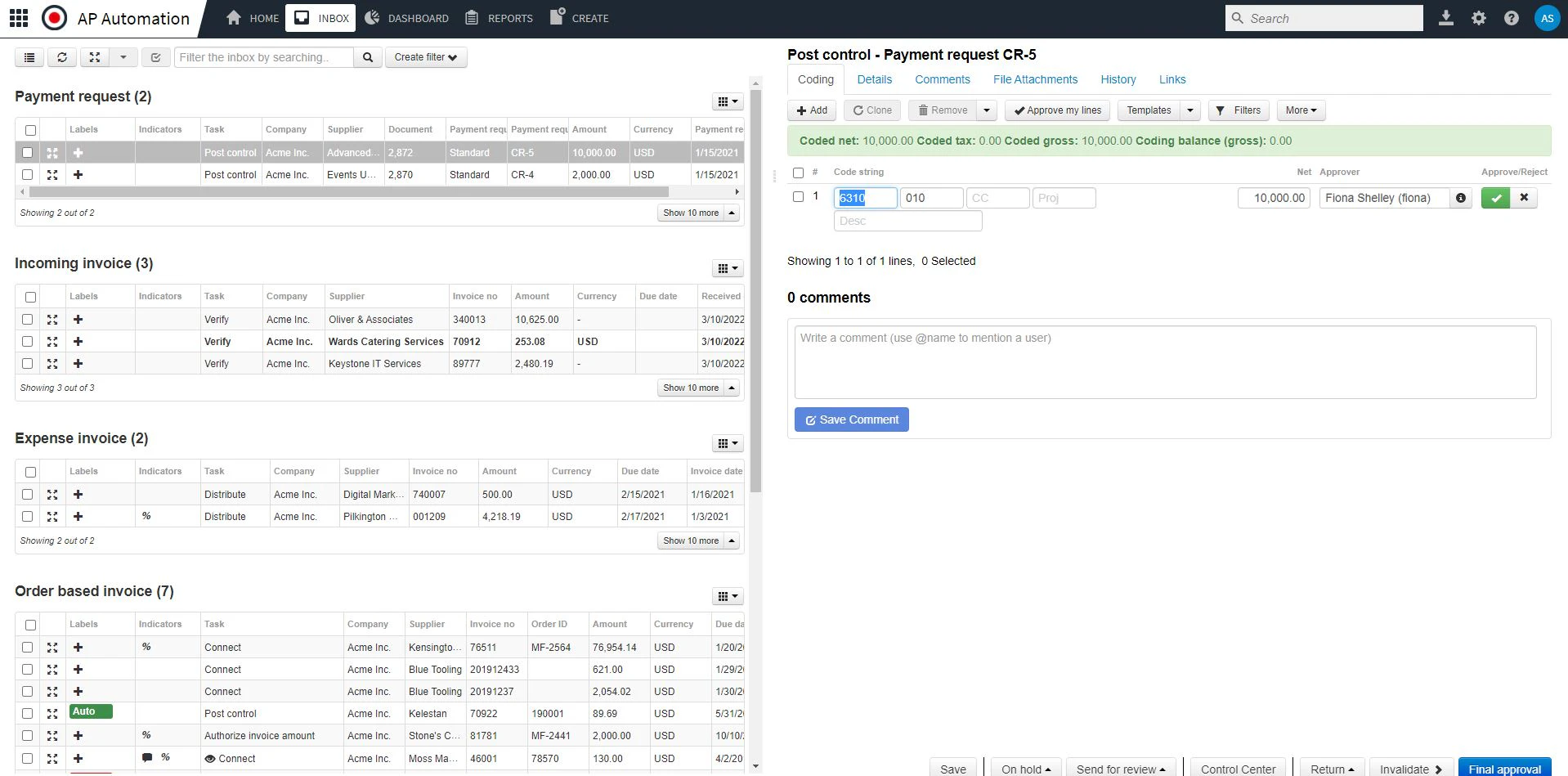This screenshot has height=776, width=1568.
Task: Click Final approval for CR-5
Action: (1504, 769)
